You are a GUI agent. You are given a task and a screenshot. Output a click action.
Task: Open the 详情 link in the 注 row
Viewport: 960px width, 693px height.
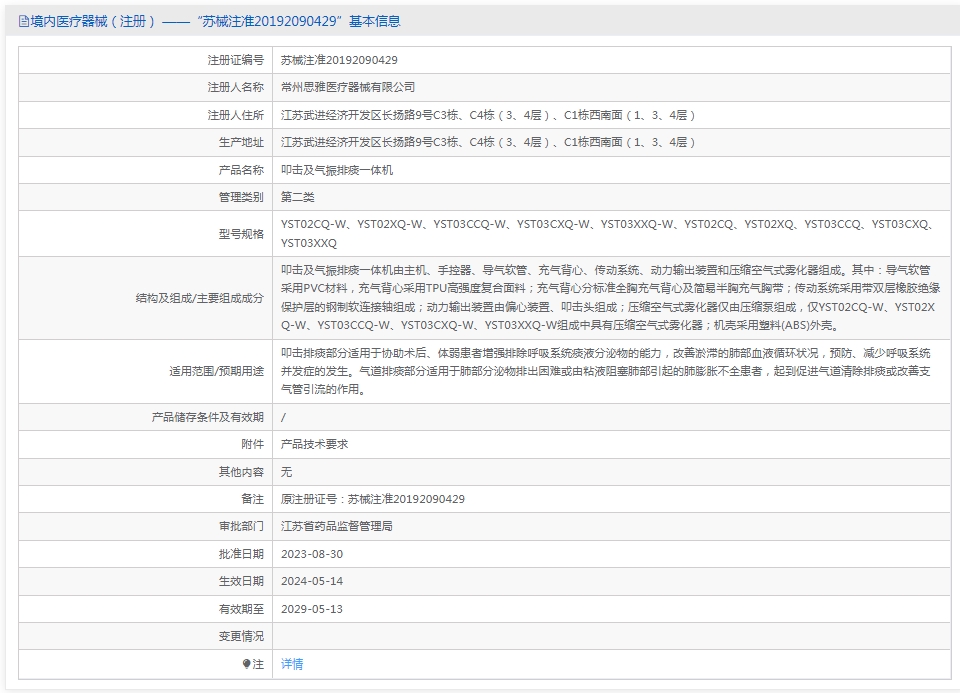point(290,663)
